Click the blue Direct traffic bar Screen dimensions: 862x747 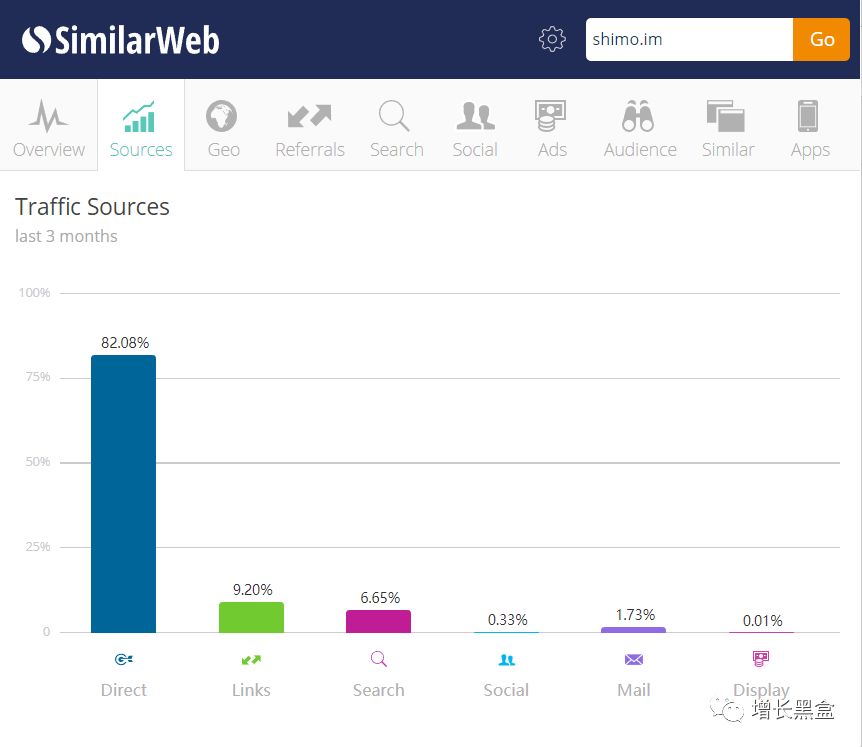(x=123, y=493)
